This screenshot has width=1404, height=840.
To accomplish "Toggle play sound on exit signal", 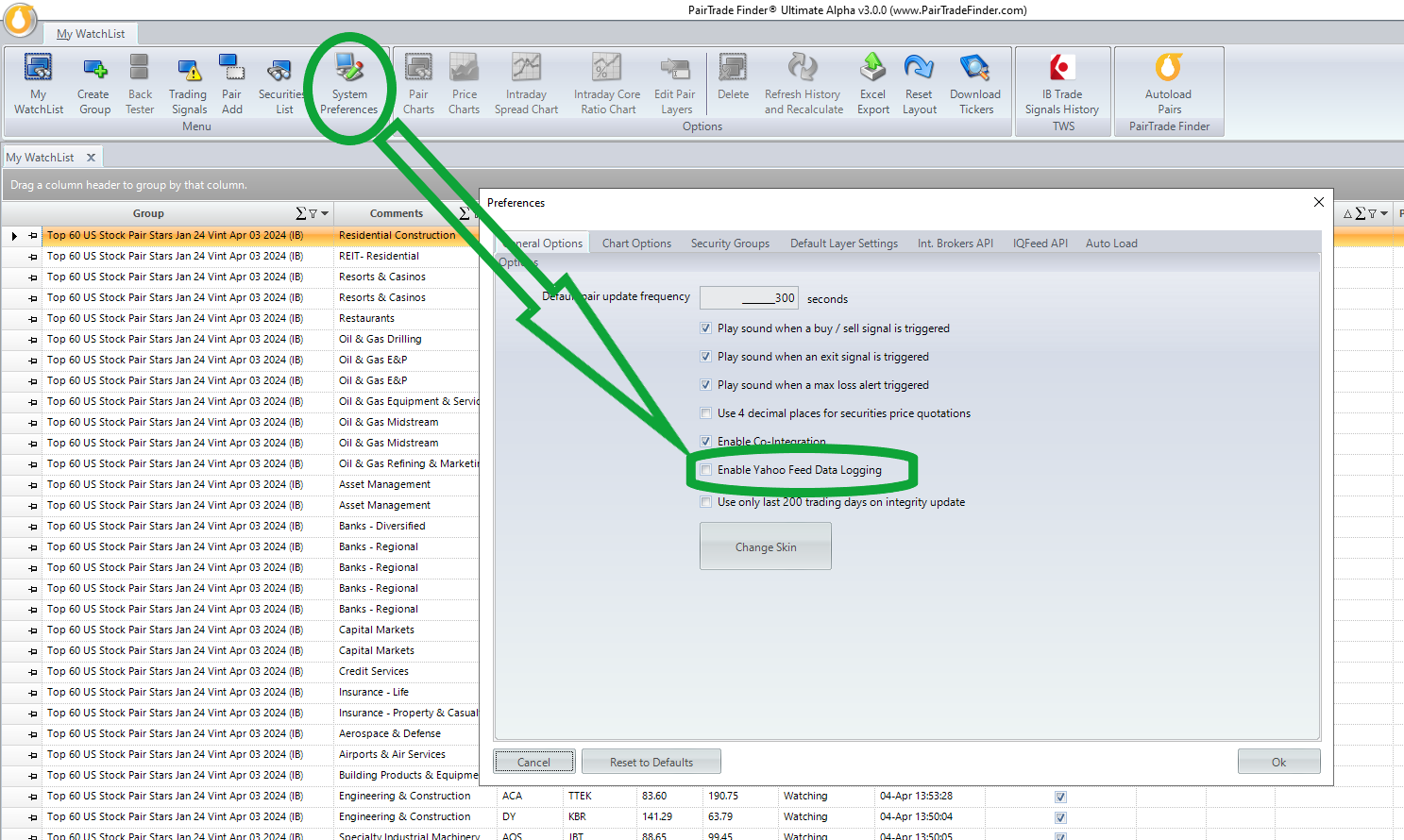I will point(705,357).
